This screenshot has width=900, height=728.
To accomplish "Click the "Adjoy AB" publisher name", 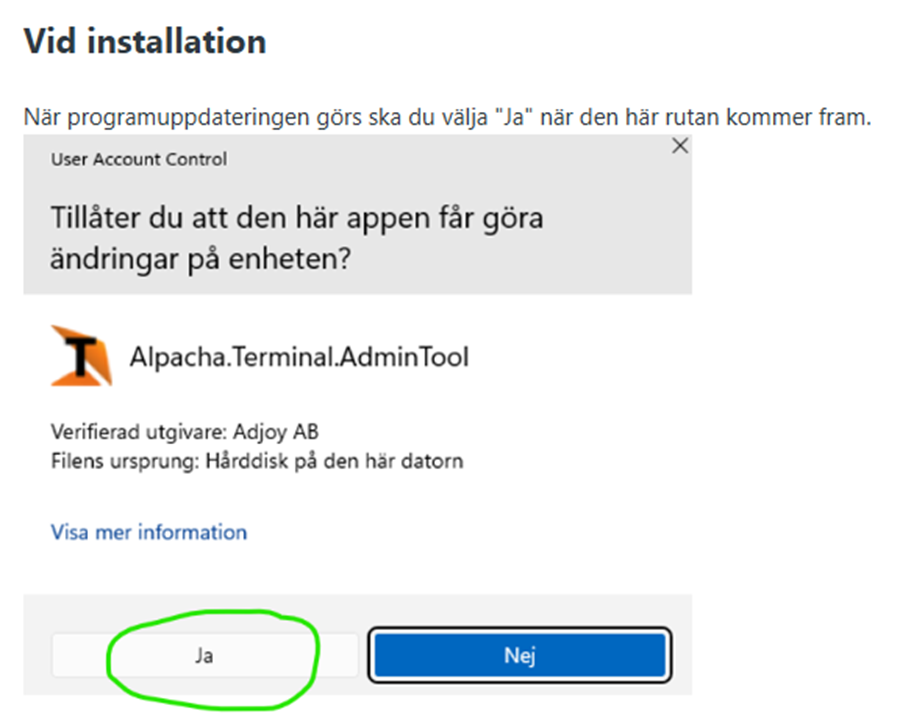I will 276,432.
